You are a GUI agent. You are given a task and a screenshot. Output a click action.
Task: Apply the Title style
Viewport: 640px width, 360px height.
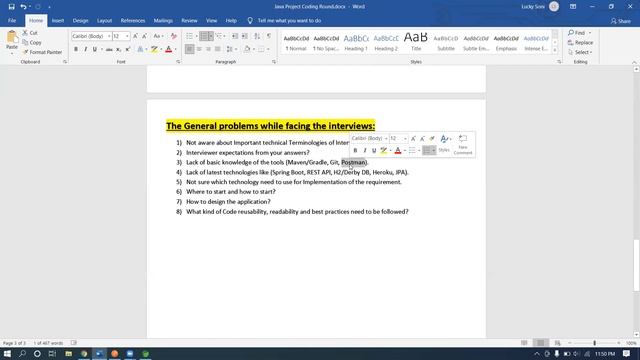416,42
